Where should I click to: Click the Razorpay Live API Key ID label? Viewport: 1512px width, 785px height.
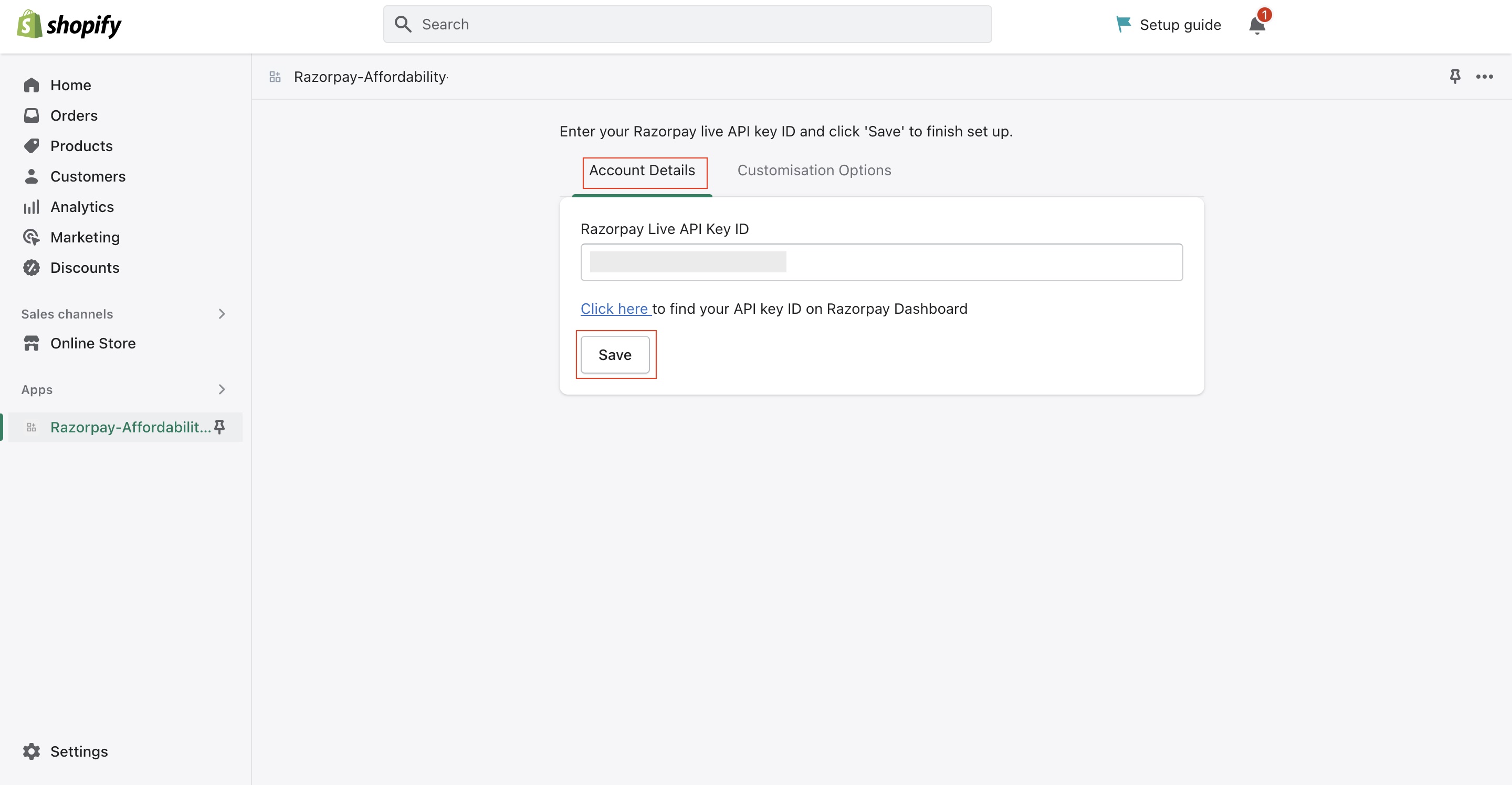665,229
